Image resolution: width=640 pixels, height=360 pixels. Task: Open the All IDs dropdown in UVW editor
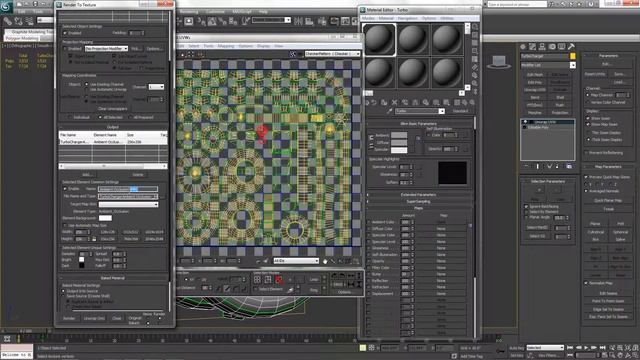(x=296, y=261)
